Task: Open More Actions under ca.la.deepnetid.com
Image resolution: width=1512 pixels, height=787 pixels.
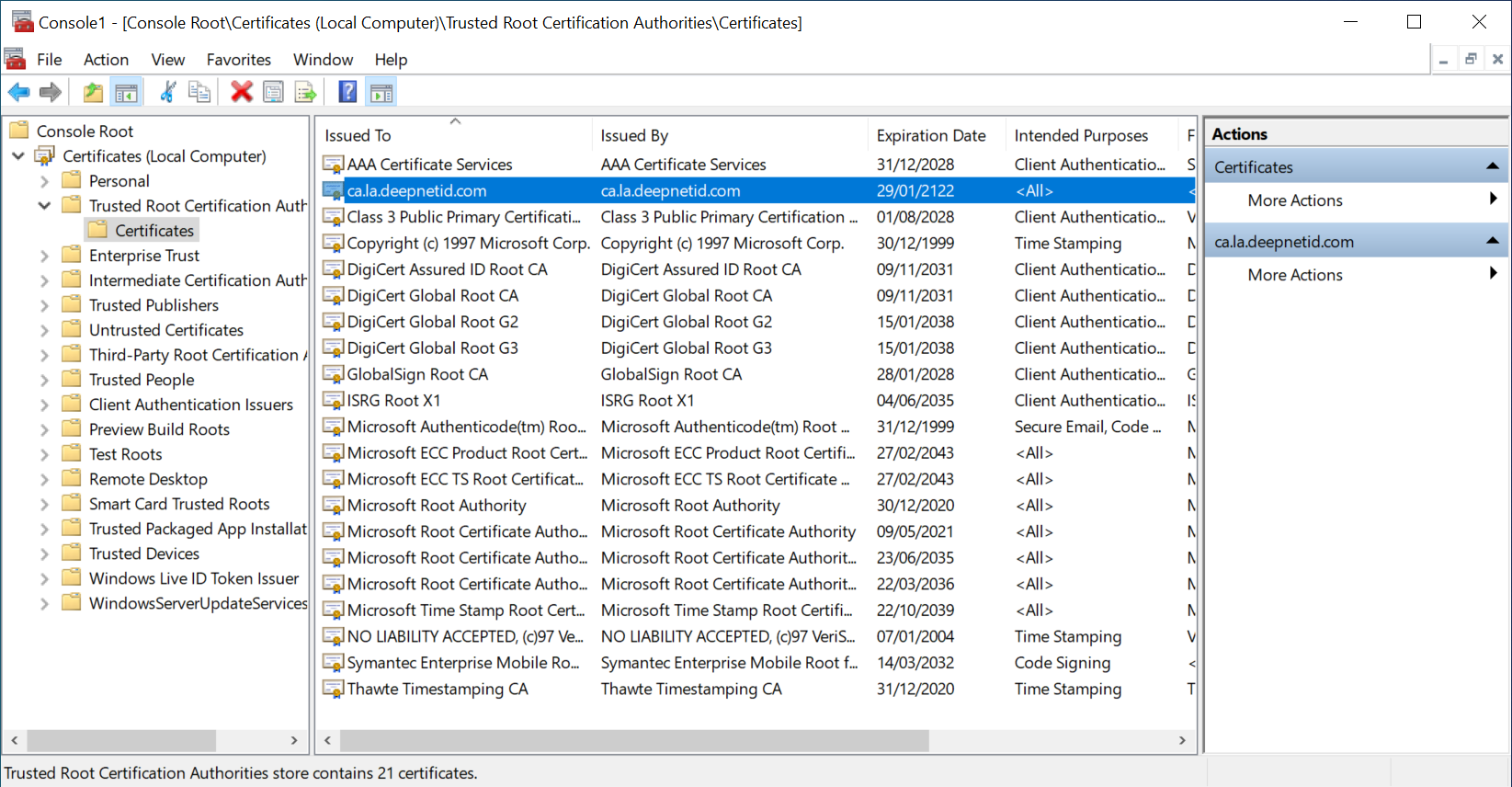Action: point(1295,275)
